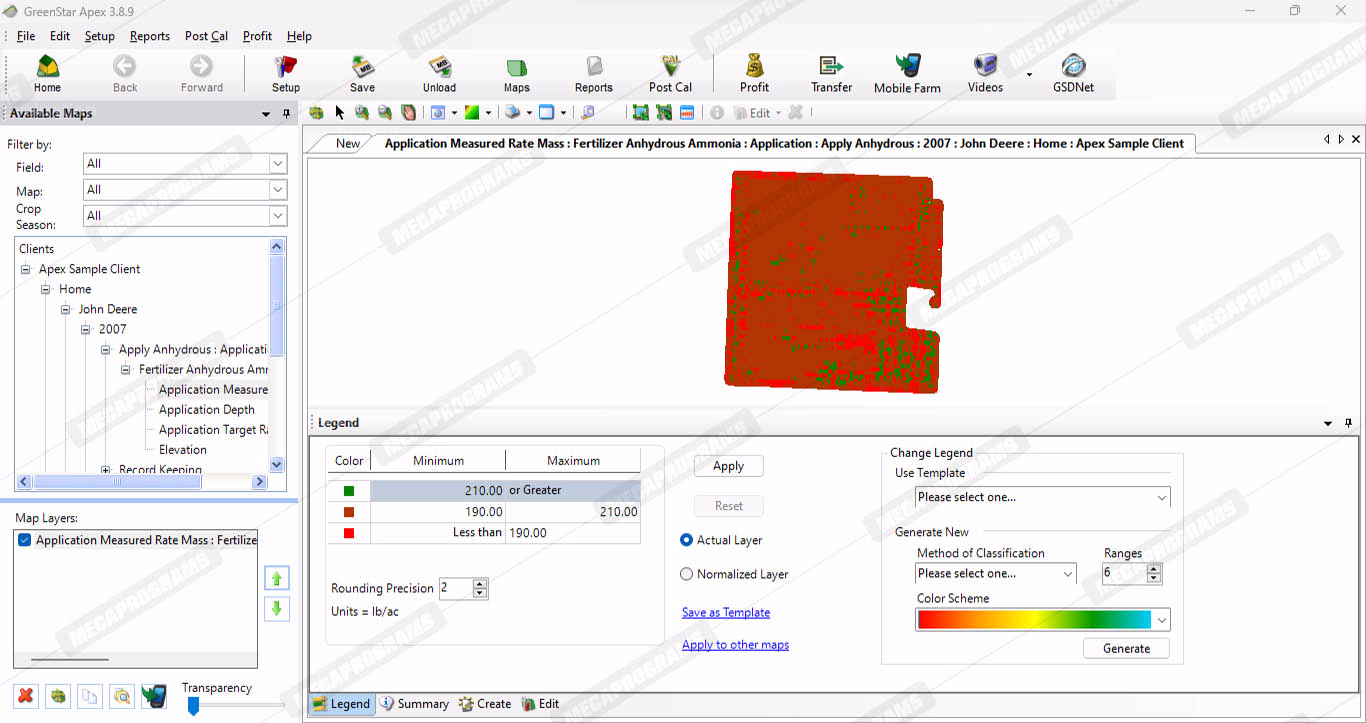The image size is (1366, 723).
Task: Open the Setup toolbar button
Action: (x=286, y=74)
